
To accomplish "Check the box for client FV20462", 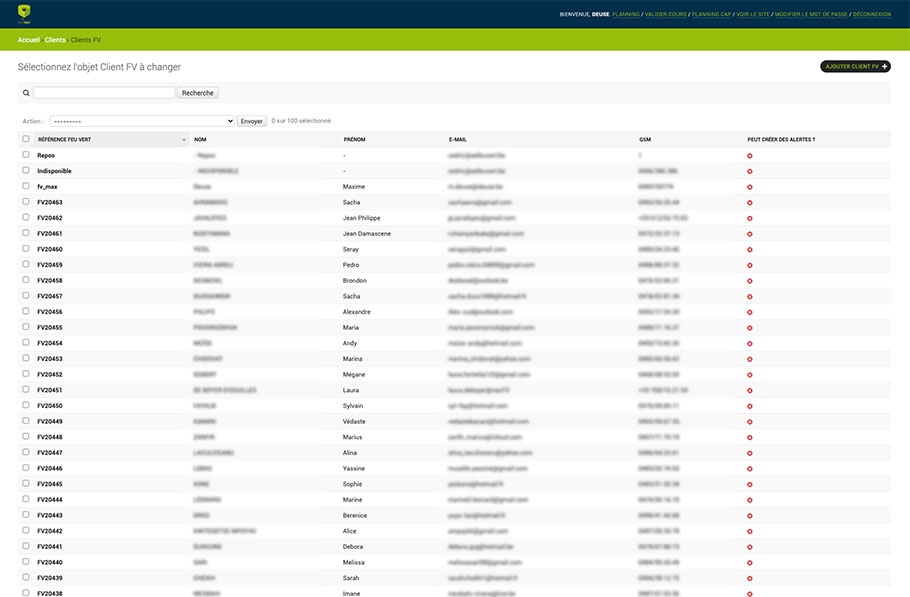I will (x=26, y=217).
